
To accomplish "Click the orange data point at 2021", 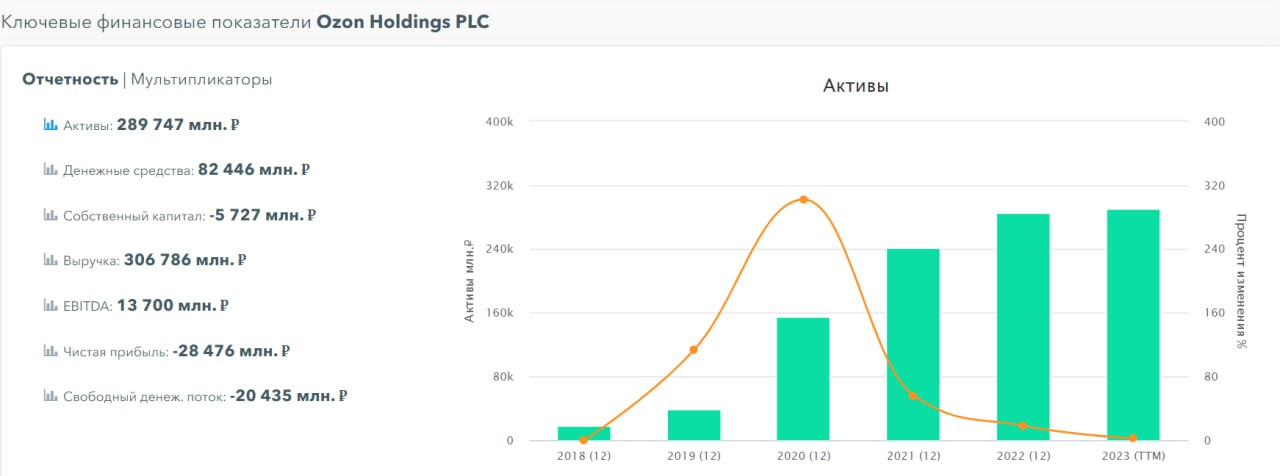I will (913, 396).
